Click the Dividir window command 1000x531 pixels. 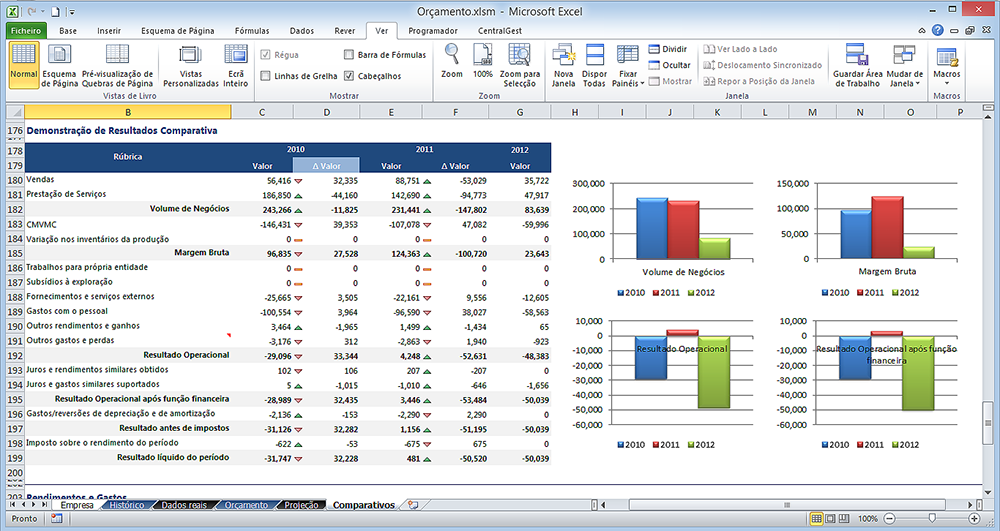pyautogui.click(x=668, y=49)
